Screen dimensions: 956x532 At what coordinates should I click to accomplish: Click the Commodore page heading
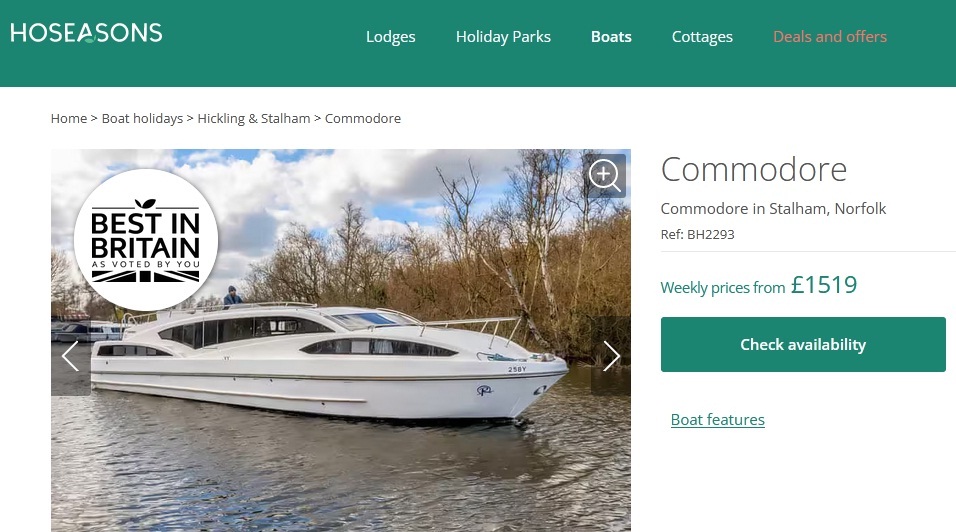754,169
